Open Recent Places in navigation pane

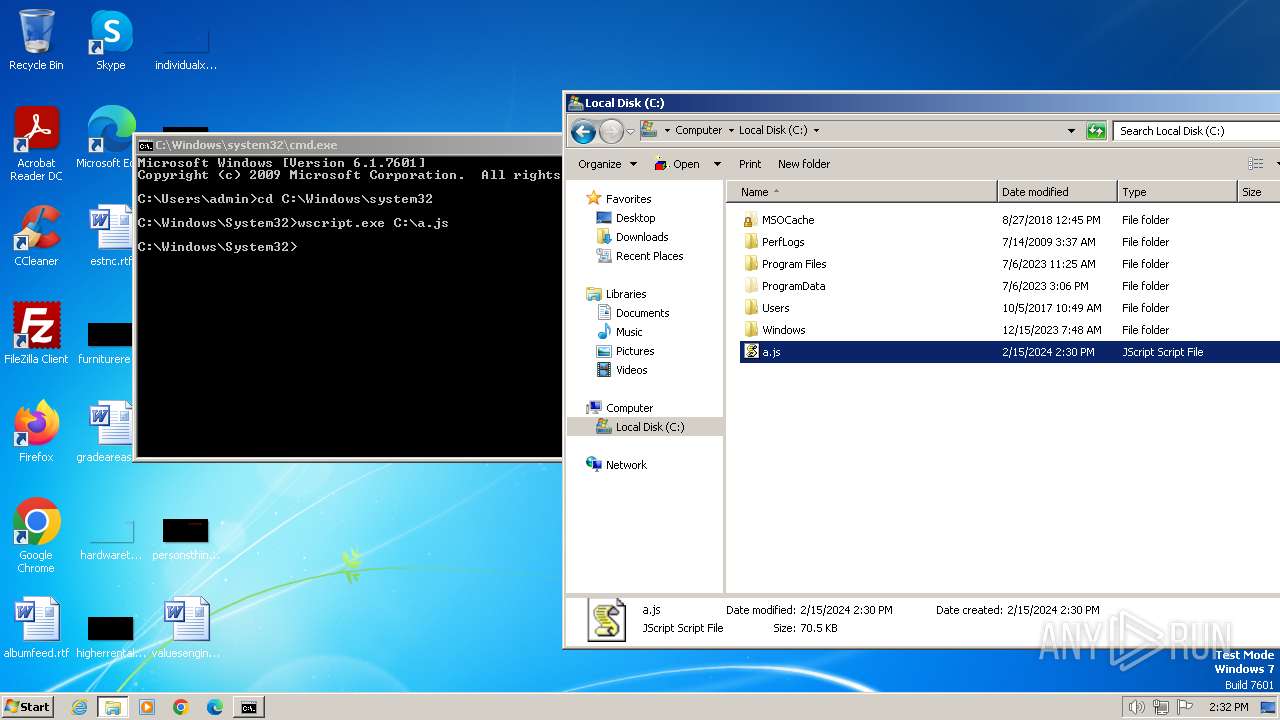[649, 256]
